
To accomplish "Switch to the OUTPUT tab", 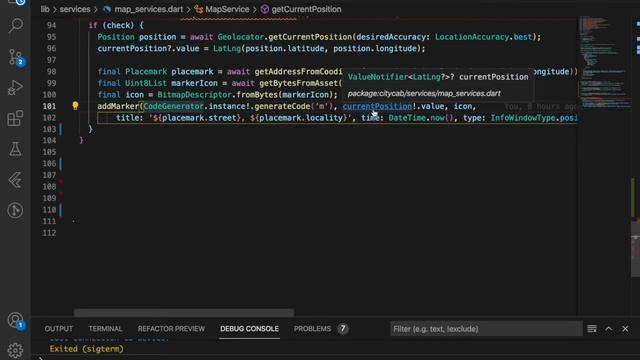I will tap(59, 329).
